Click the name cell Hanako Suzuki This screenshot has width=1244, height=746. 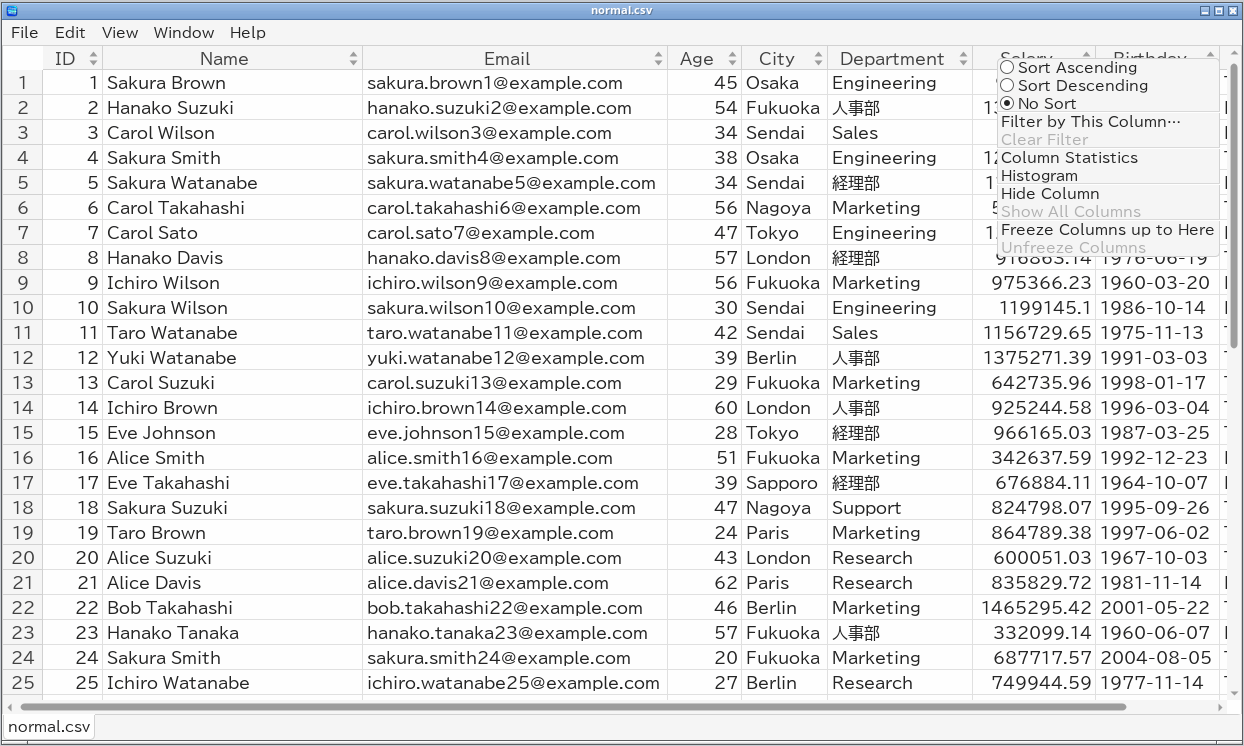(x=232, y=108)
